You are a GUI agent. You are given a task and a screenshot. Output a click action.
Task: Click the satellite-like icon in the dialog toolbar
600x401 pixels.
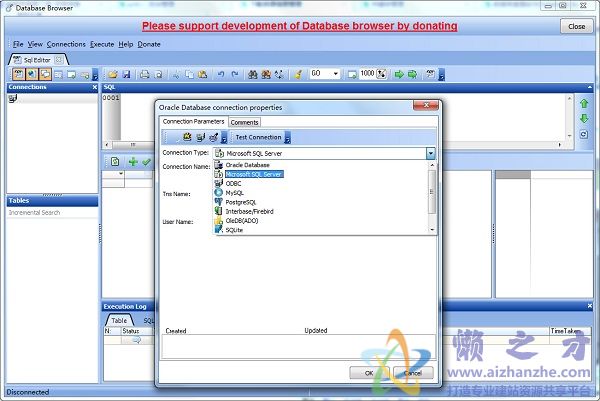(214, 137)
